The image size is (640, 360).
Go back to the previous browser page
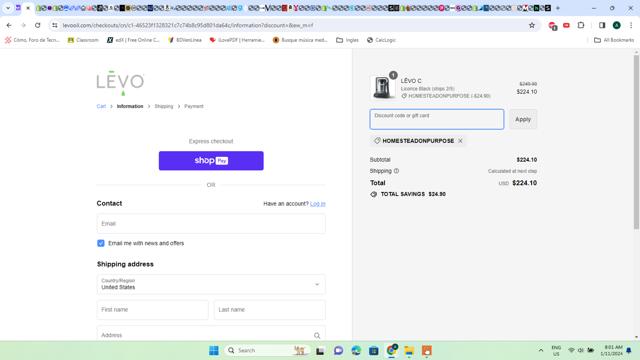coord(9,25)
